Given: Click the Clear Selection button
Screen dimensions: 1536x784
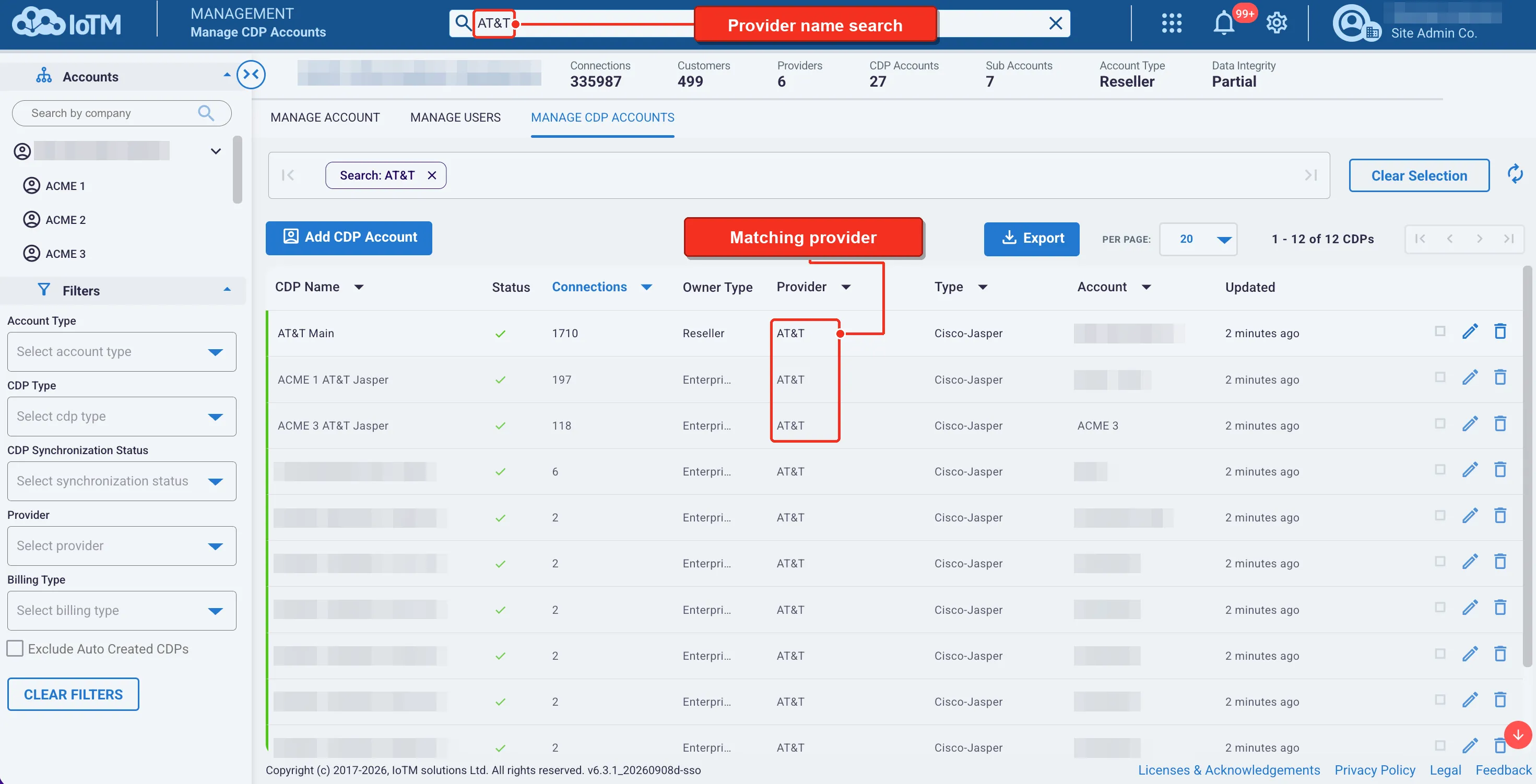Looking at the screenshot, I should pyautogui.click(x=1419, y=175).
